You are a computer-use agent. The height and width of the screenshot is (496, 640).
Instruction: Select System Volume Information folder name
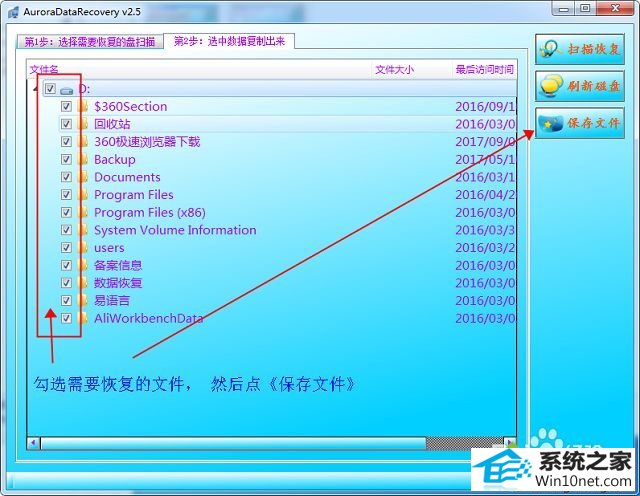coord(175,230)
